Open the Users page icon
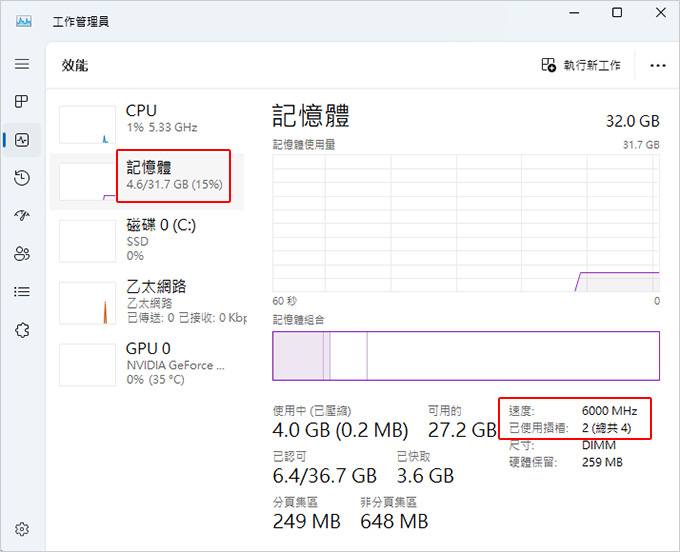This screenshot has height=552, width=680. pos(22,254)
